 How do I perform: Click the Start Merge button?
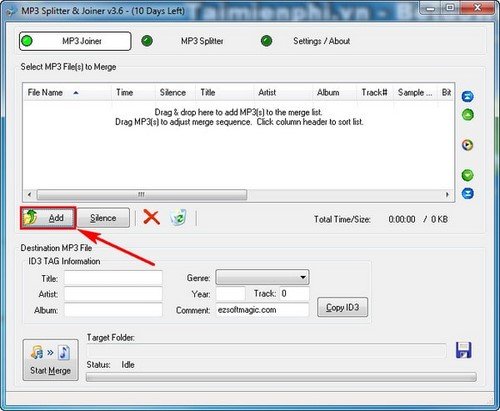50,360
